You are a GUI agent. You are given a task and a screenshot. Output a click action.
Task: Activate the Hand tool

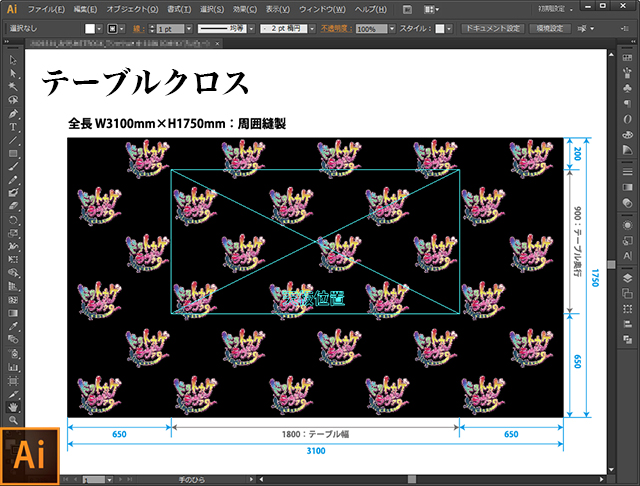coord(13,407)
